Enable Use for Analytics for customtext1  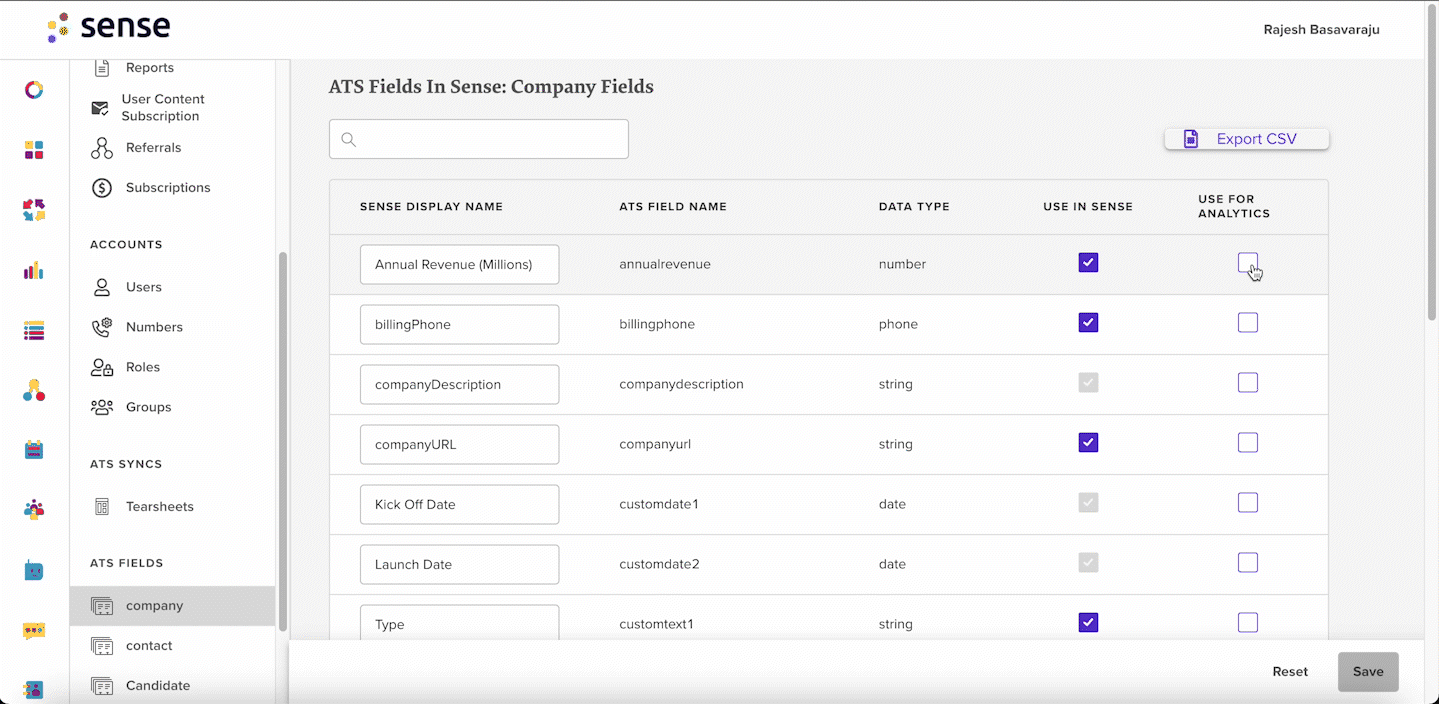pyautogui.click(x=1248, y=623)
